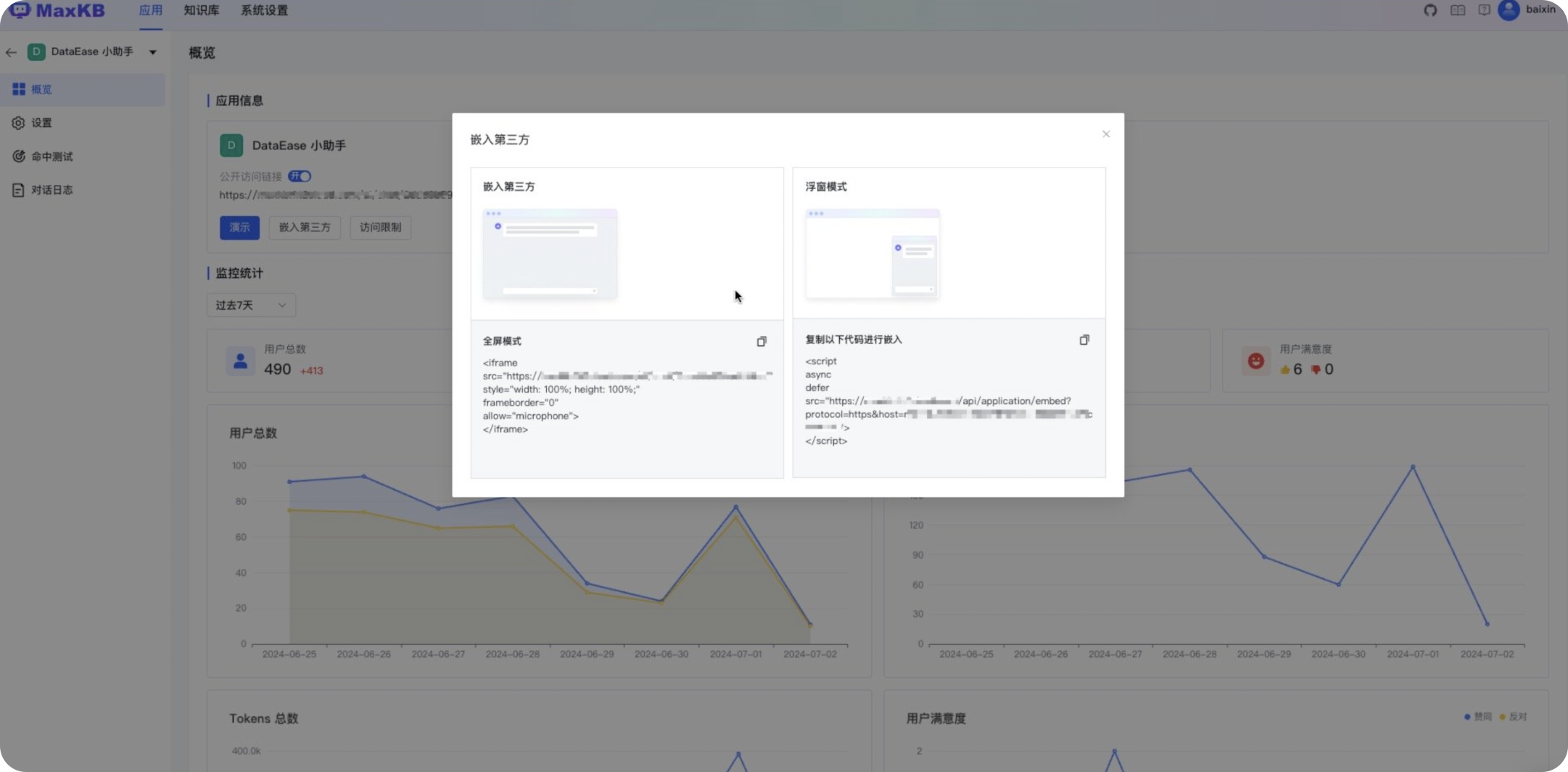Click the 2024-07-01 peak on the 用户总数 chart
The height and width of the screenshot is (772, 1568).
(x=735, y=506)
